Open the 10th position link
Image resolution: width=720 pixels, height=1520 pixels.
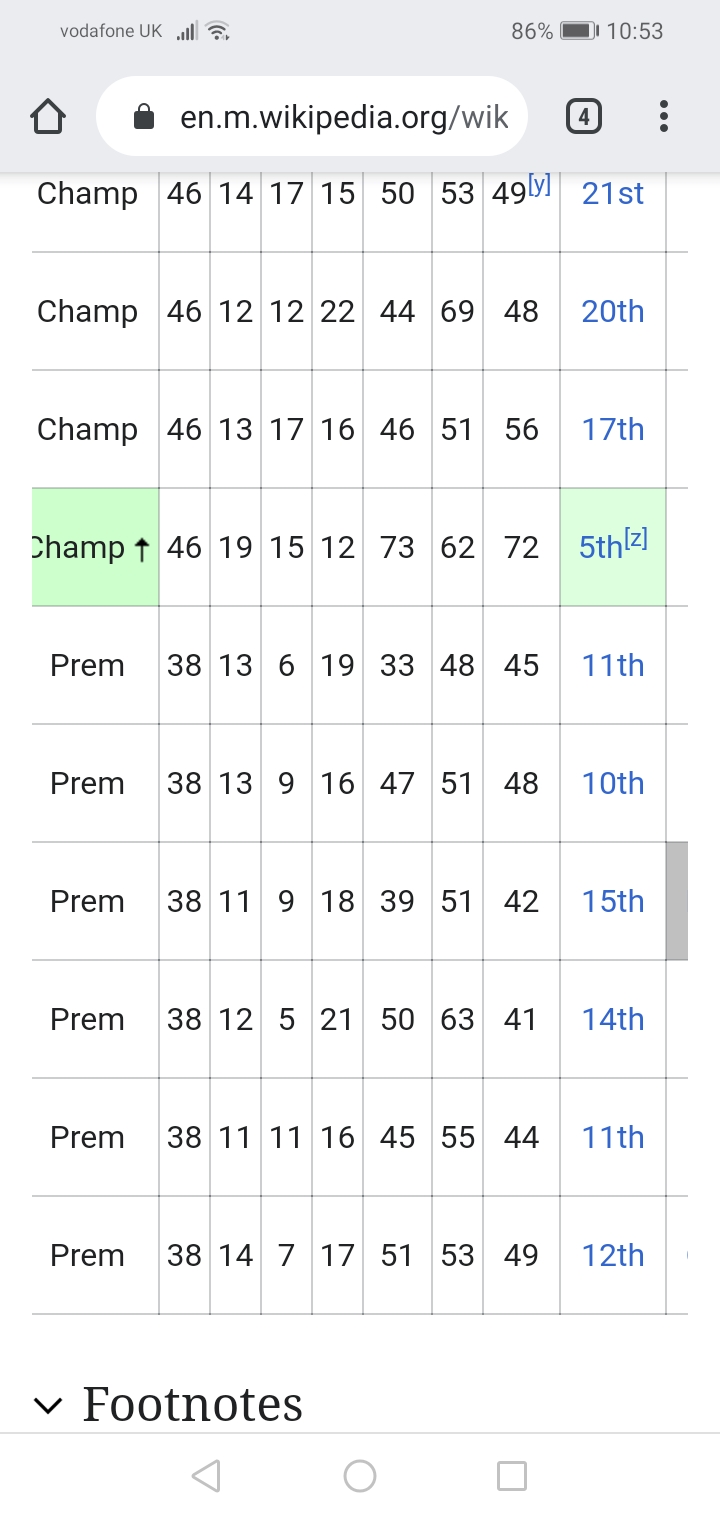pyautogui.click(x=612, y=784)
